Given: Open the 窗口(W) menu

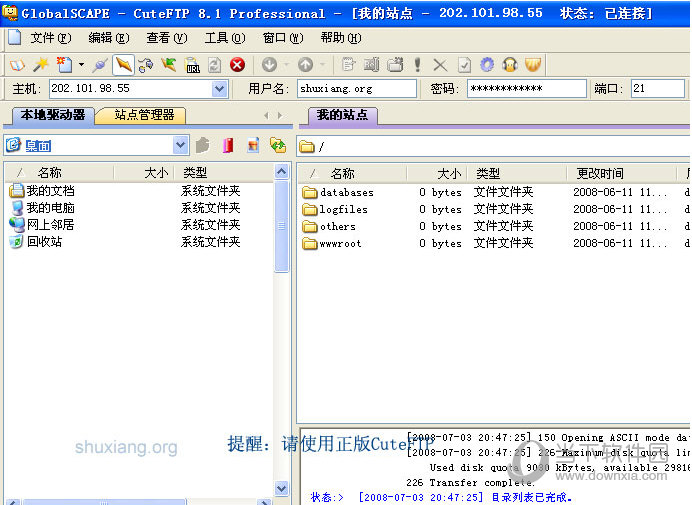Looking at the screenshot, I should [283, 38].
